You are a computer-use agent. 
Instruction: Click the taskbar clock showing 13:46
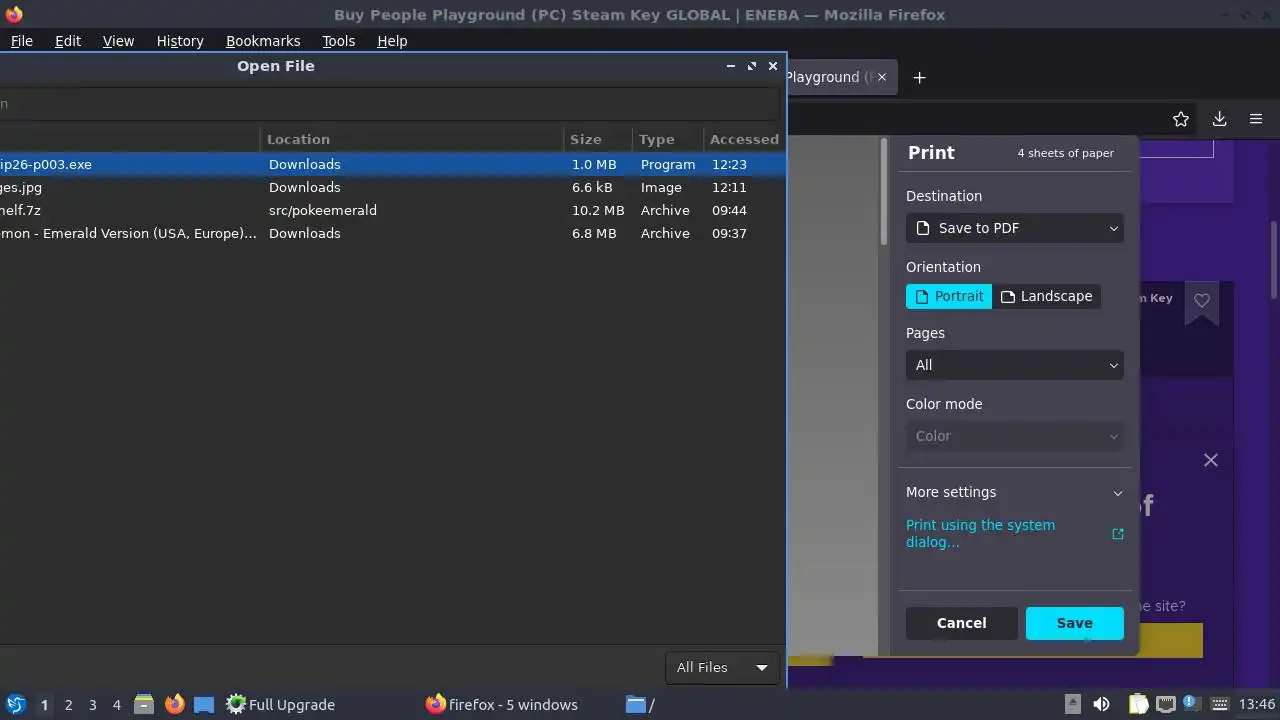click(x=1257, y=704)
